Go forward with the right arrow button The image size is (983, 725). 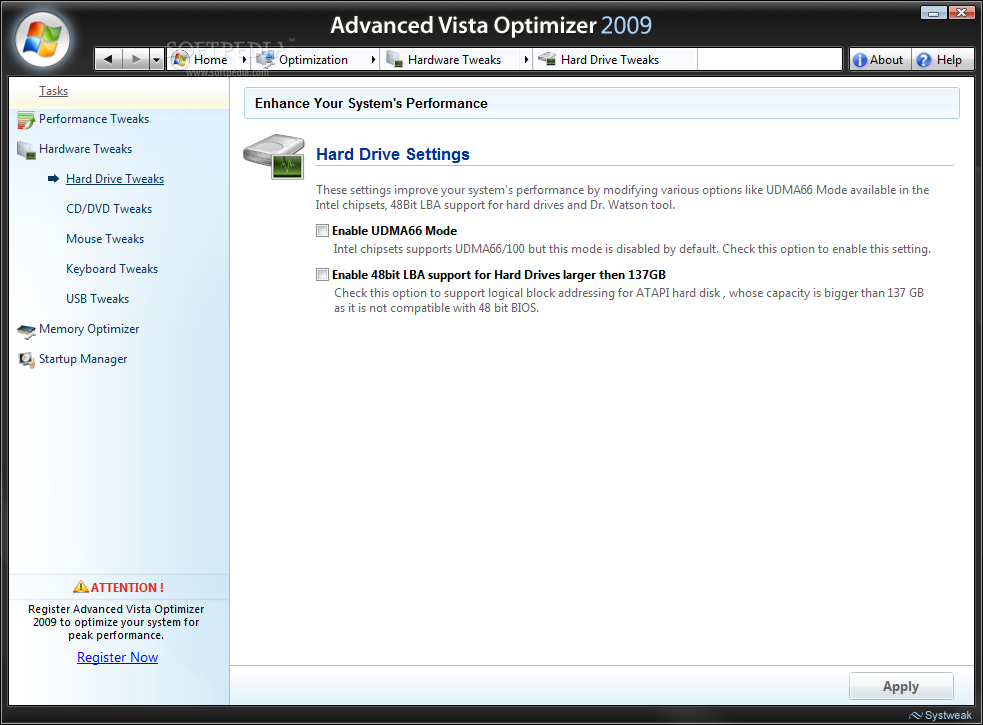click(135, 60)
